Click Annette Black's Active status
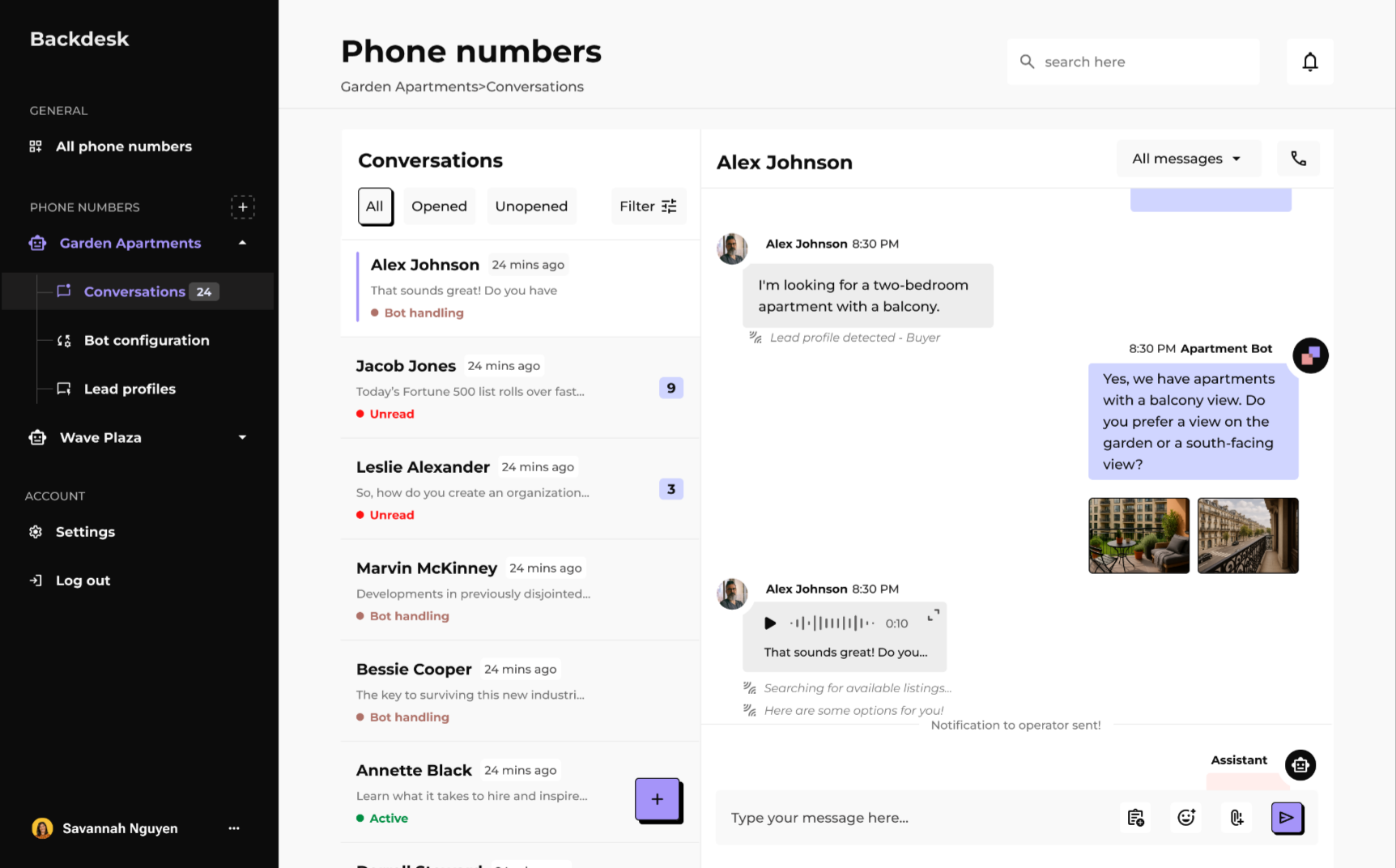The image size is (1396, 868). (382, 819)
